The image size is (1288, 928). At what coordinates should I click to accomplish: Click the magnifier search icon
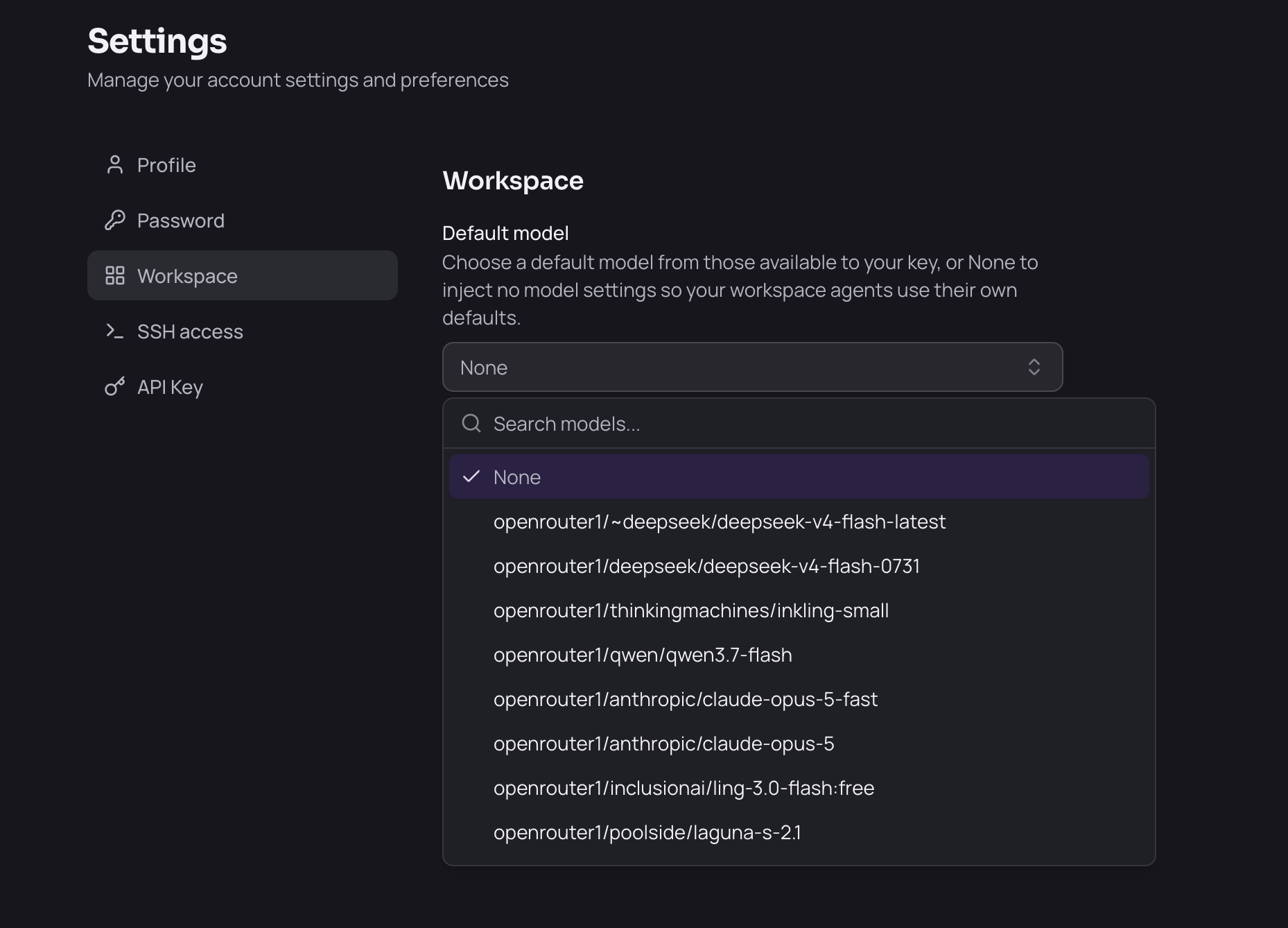[471, 424]
